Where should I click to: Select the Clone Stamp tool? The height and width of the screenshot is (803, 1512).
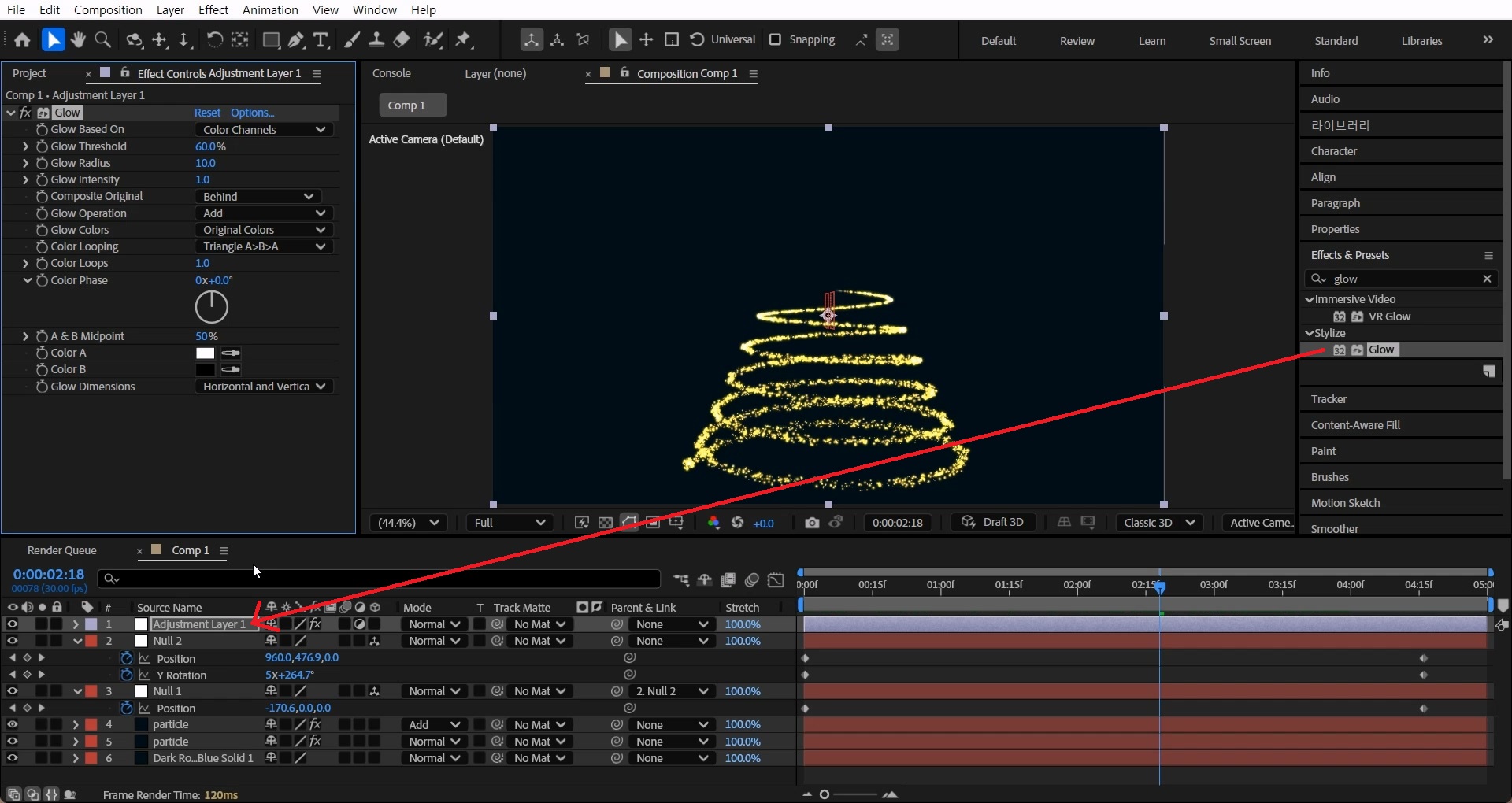point(376,40)
